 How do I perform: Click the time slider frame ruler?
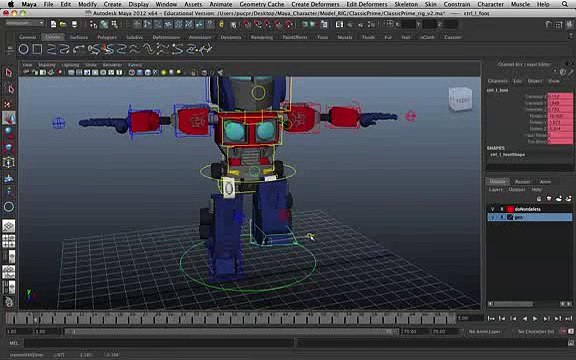(231, 318)
